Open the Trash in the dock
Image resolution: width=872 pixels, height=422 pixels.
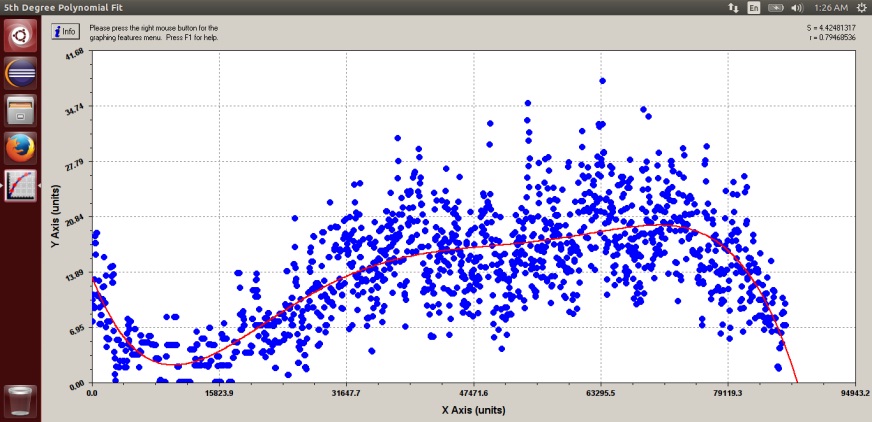(x=20, y=399)
